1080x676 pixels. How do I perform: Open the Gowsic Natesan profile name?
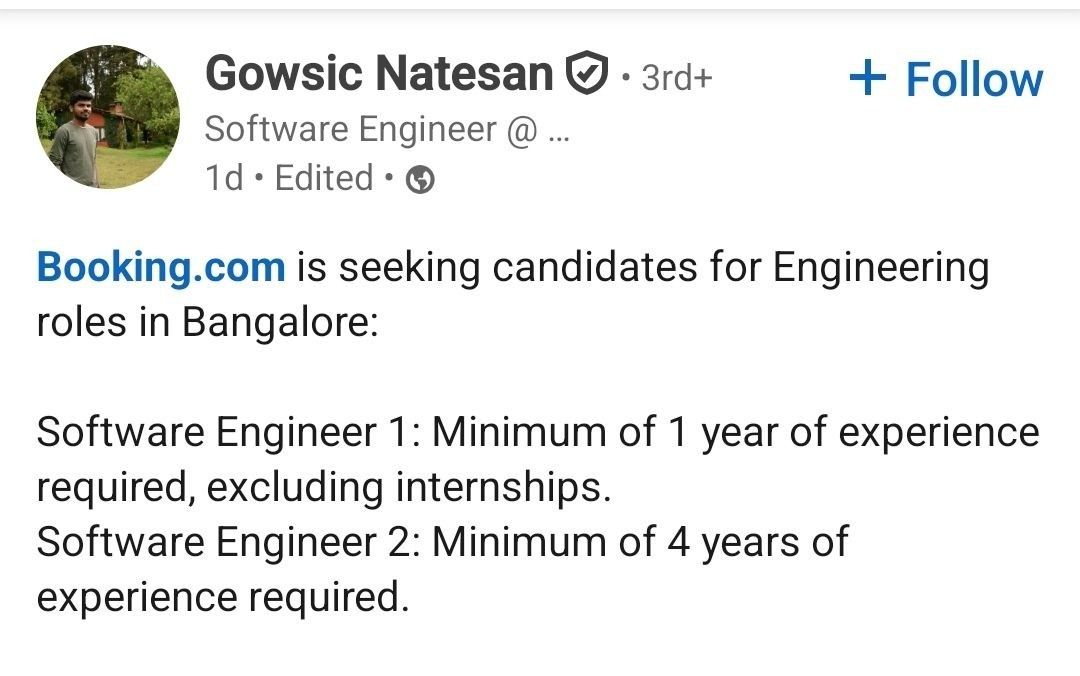(x=378, y=74)
